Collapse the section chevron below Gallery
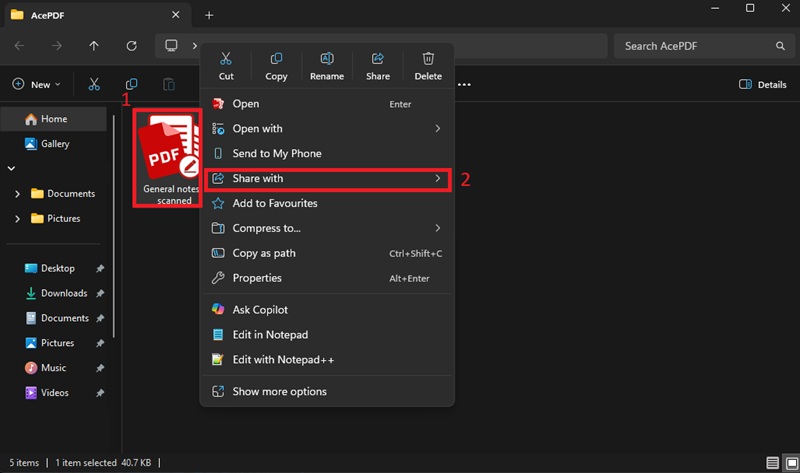 [x=11, y=168]
